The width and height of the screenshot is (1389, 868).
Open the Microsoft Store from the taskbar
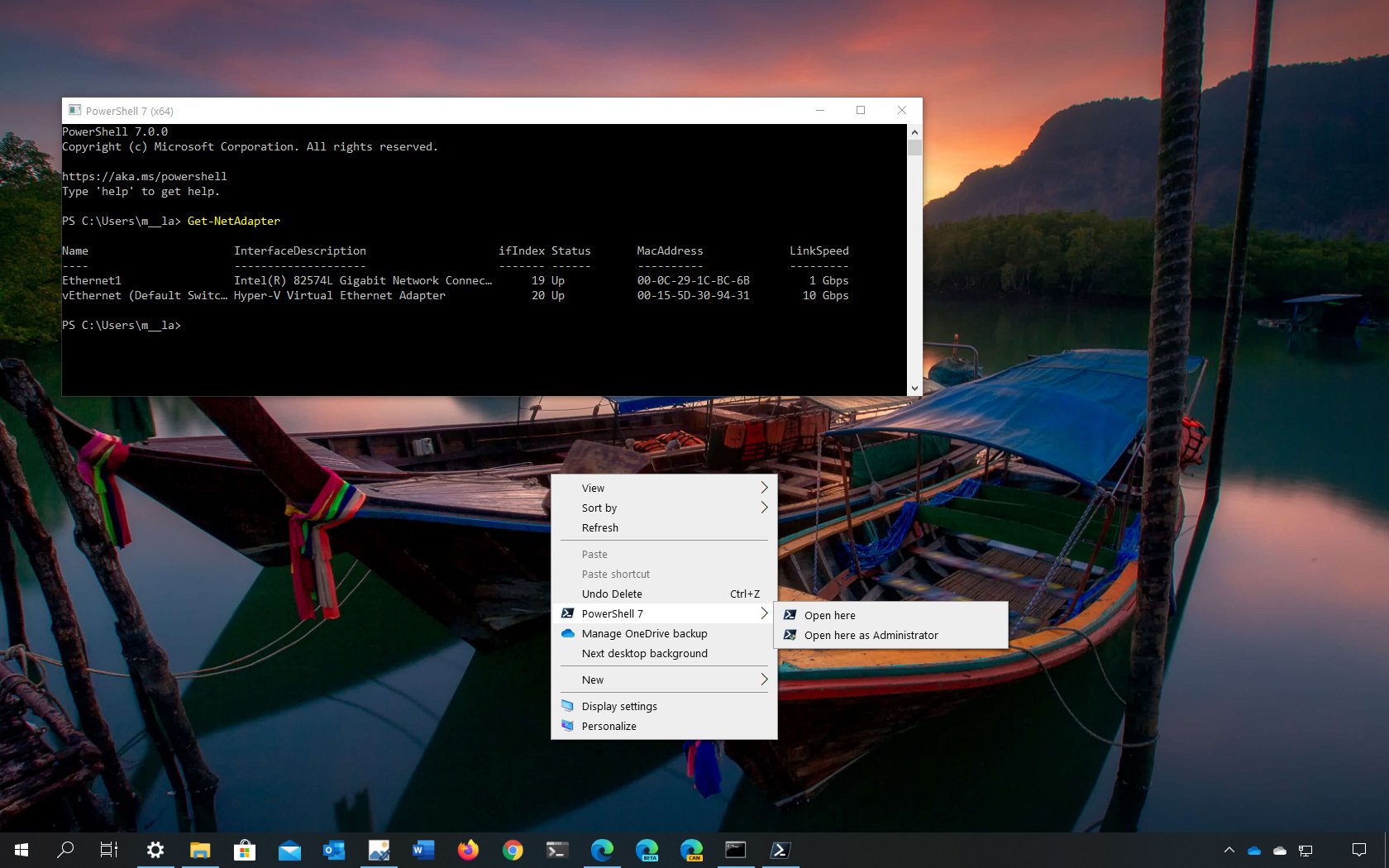(x=244, y=850)
